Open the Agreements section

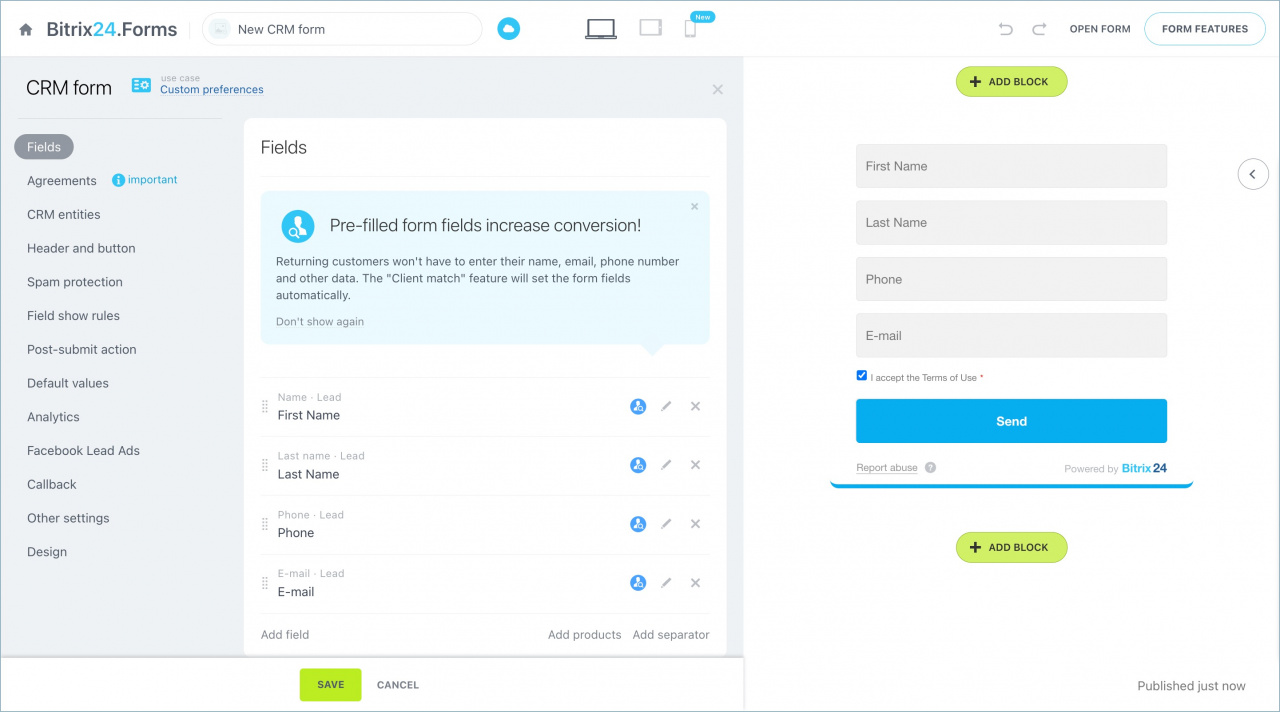tap(62, 181)
